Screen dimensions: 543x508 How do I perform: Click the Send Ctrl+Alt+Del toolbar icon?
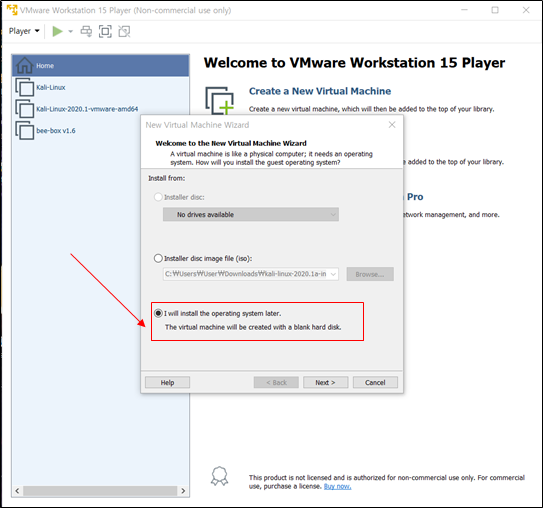[x=86, y=31]
